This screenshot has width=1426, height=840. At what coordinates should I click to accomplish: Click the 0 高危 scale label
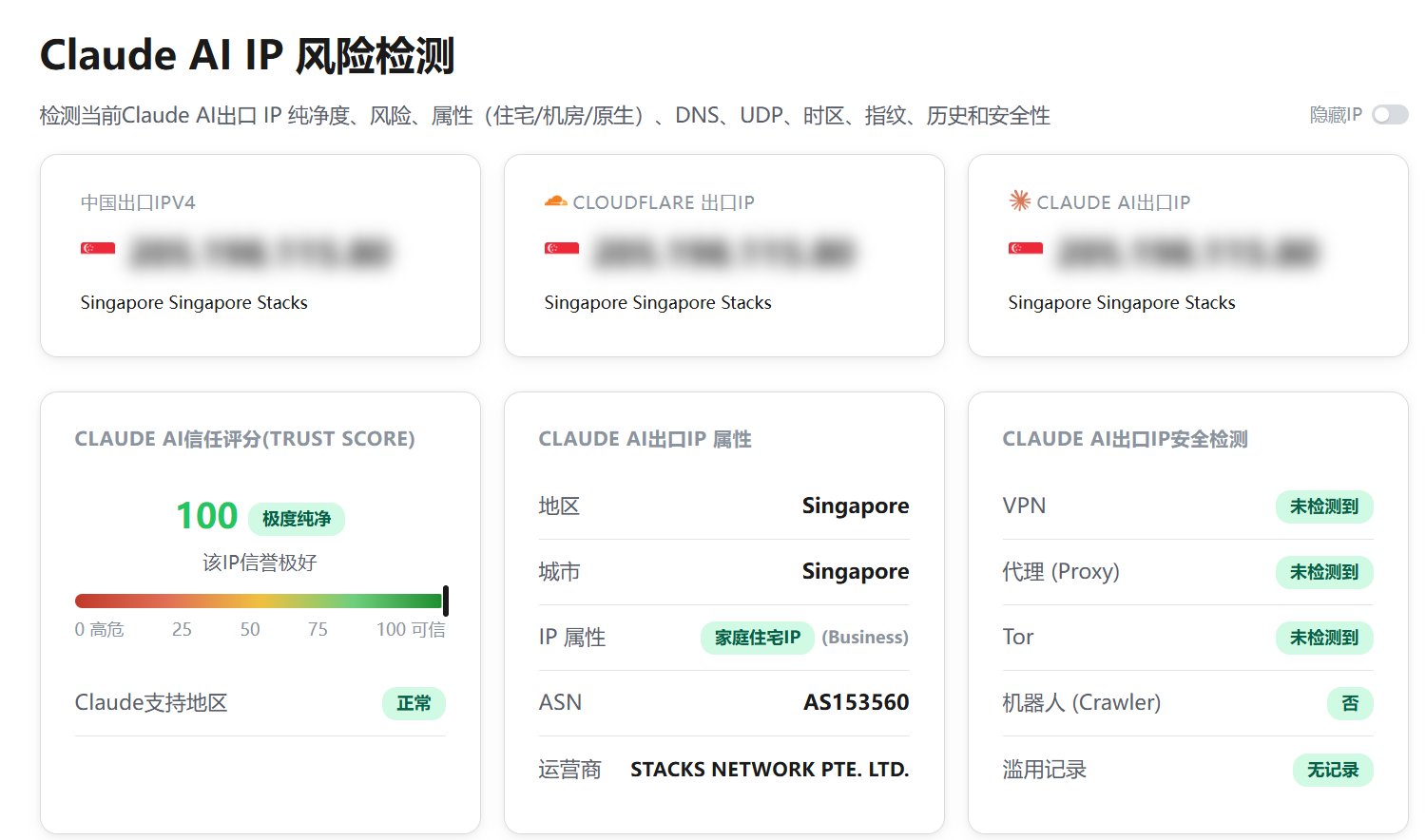pyautogui.click(x=99, y=629)
